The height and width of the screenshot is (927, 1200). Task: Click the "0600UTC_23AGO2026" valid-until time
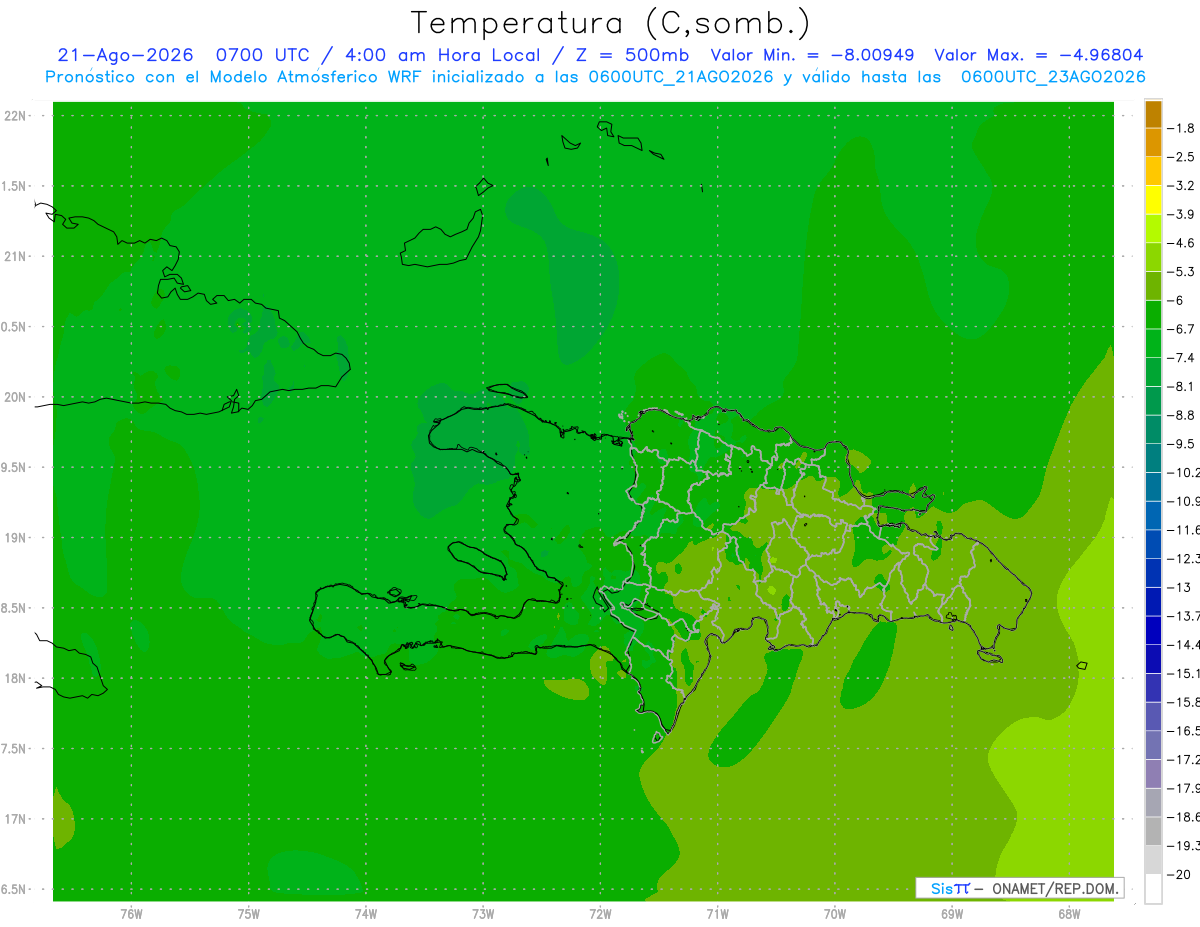[1053, 76]
